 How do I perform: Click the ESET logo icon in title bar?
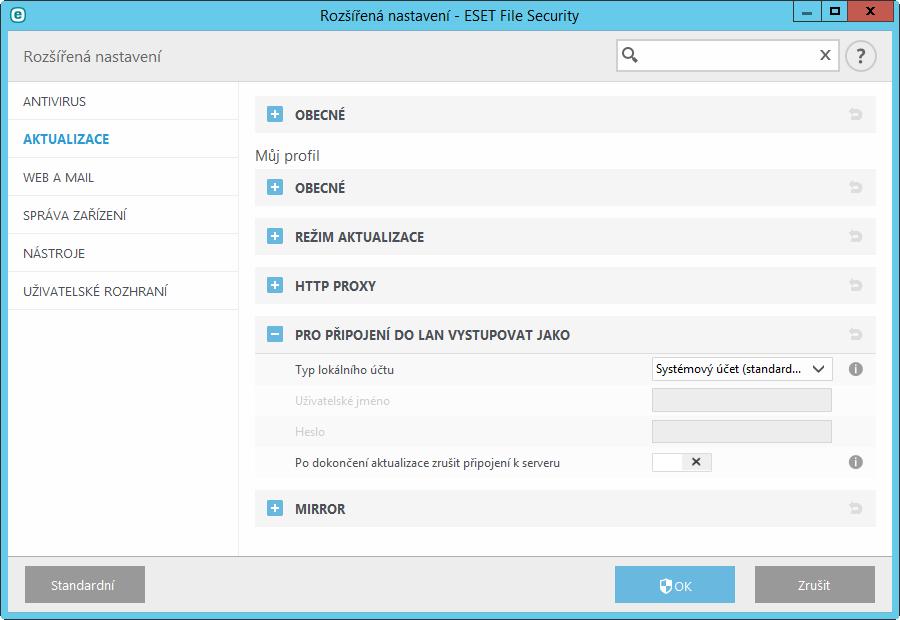[x=18, y=15]
